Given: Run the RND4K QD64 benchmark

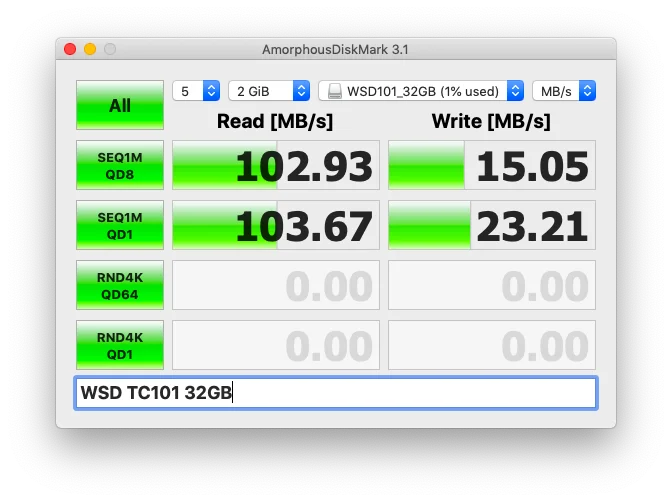Looking at the screenshot, I should click(x=120, y=285).
